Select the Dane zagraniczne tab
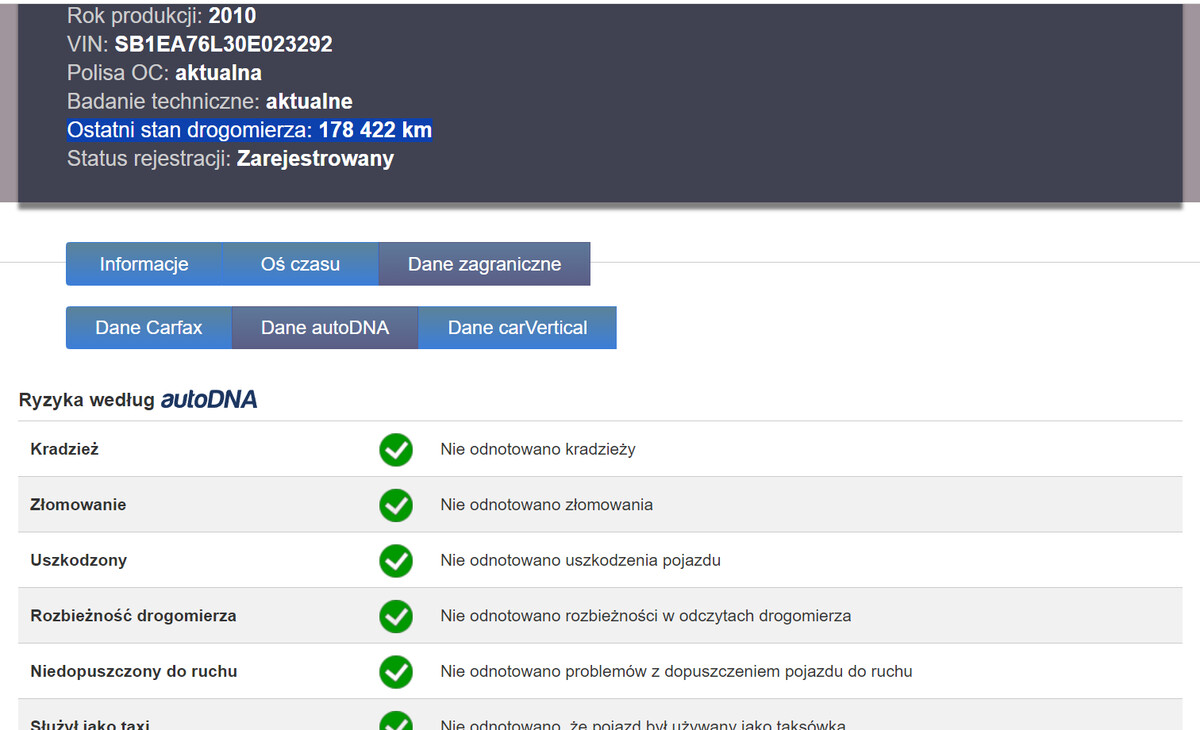Image resolution: width=1200 pixels, height=730 pixels. (x=484, y=265)
